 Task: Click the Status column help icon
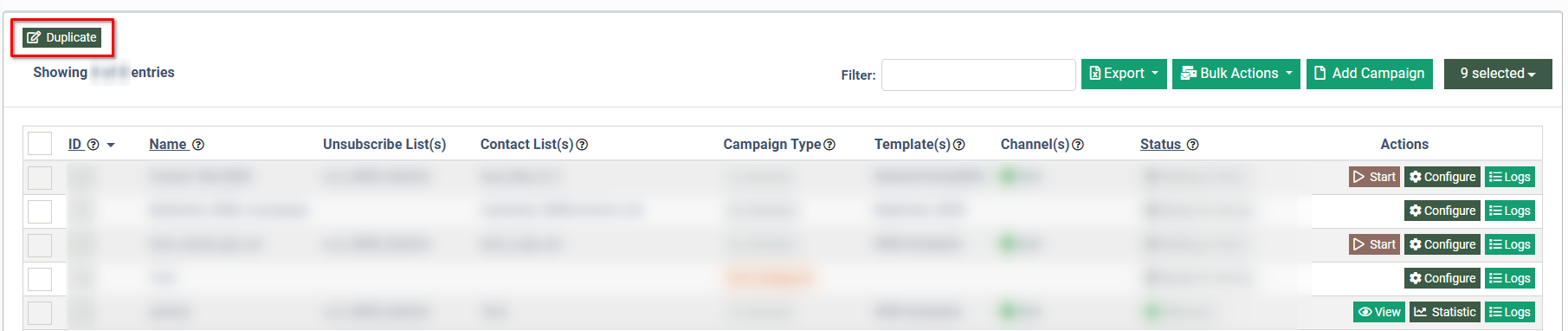tap(1192, 145)
